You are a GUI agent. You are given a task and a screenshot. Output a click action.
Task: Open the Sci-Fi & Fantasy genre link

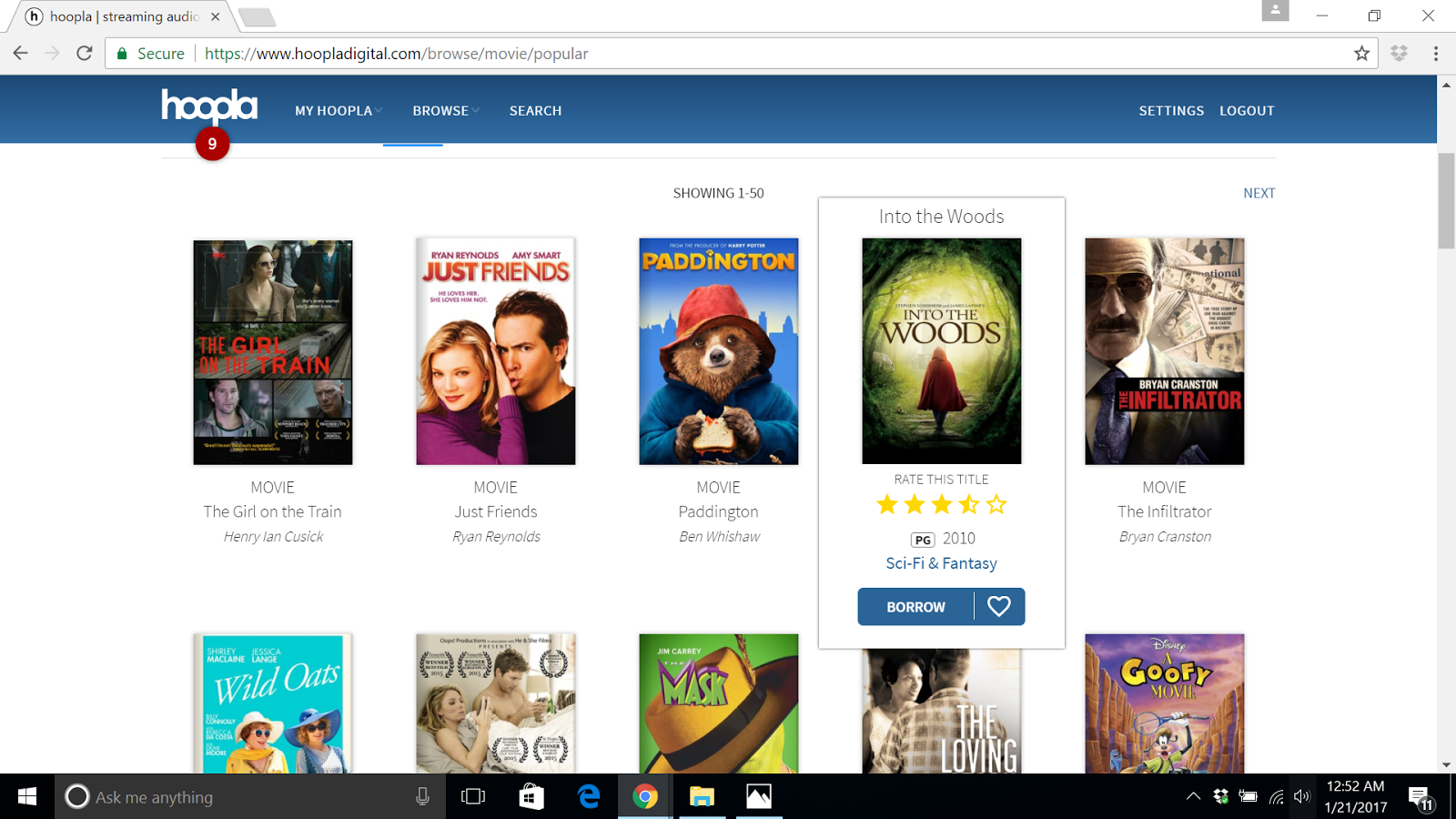pyautogui.click(x=942, y=563)
